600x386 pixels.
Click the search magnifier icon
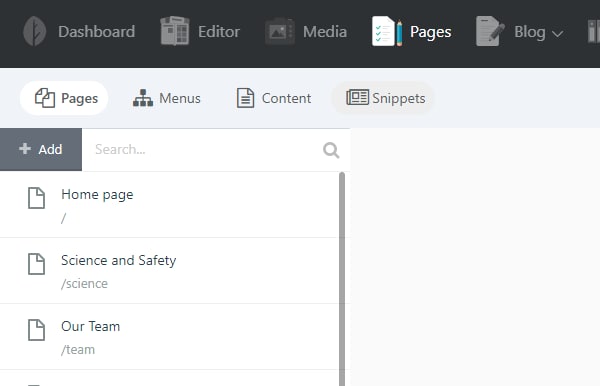pyautogui.click(x=331, y=150)
